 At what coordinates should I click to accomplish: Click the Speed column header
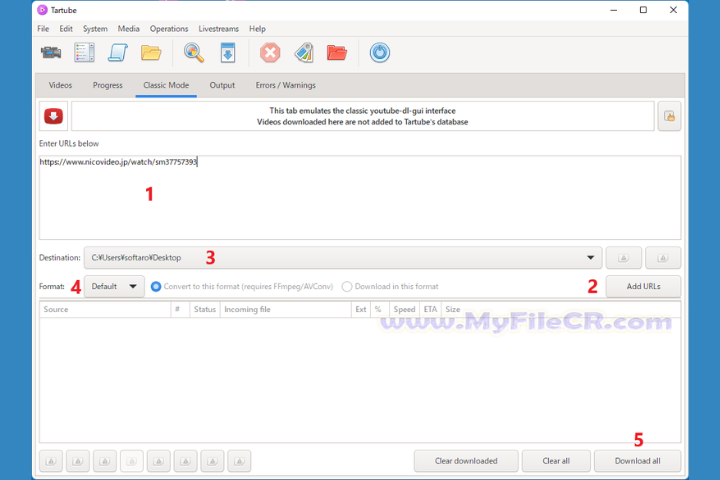405,309
